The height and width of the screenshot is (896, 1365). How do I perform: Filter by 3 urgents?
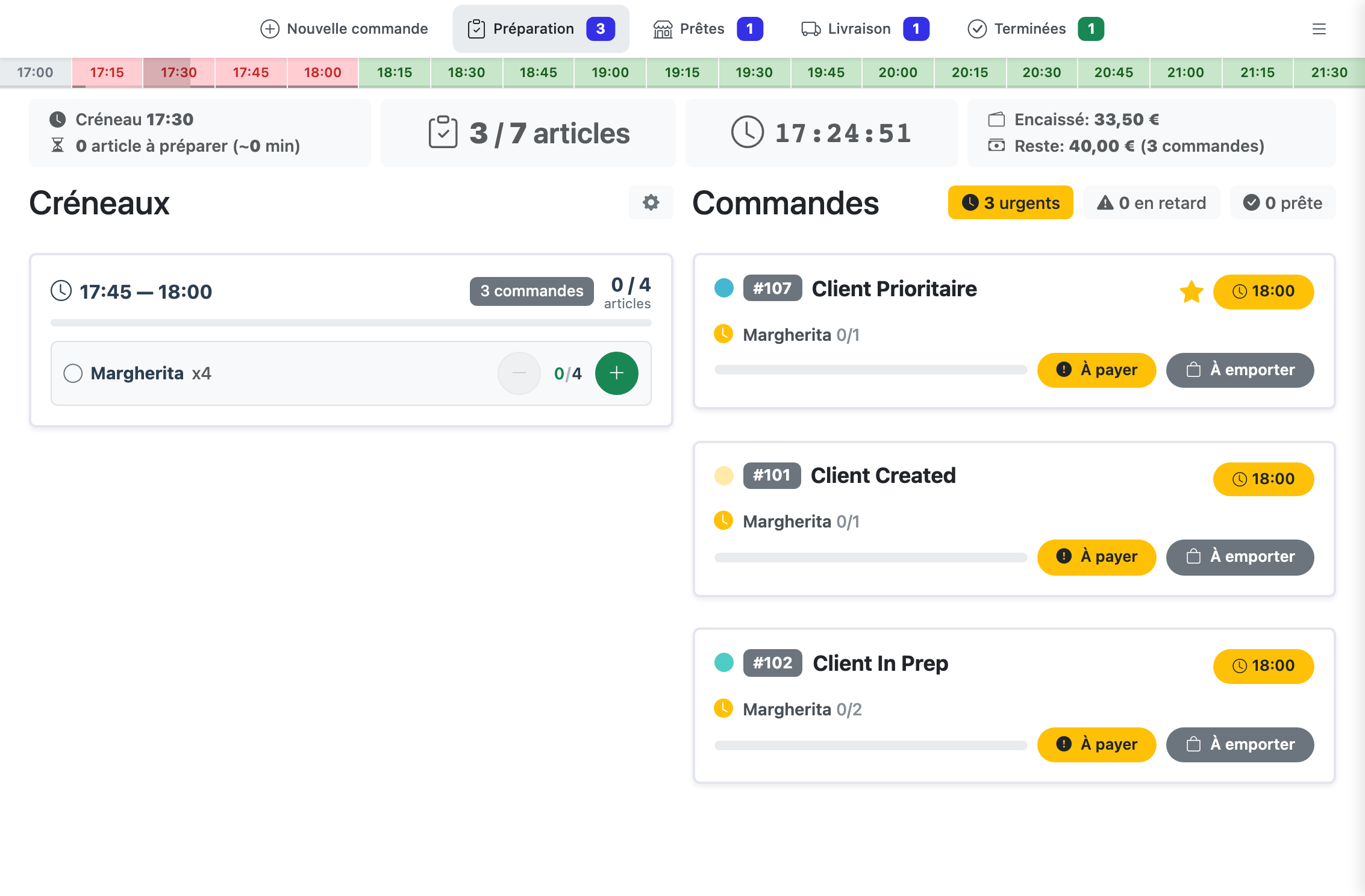(x=1010, y=202)
